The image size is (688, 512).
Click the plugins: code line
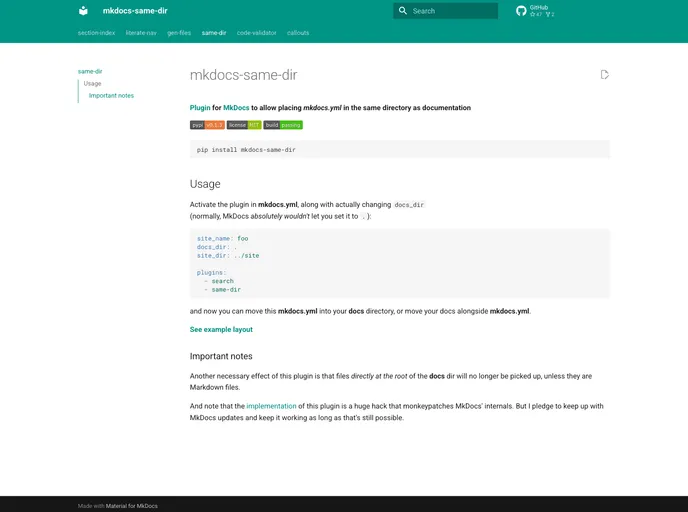[x=211, y=272]
